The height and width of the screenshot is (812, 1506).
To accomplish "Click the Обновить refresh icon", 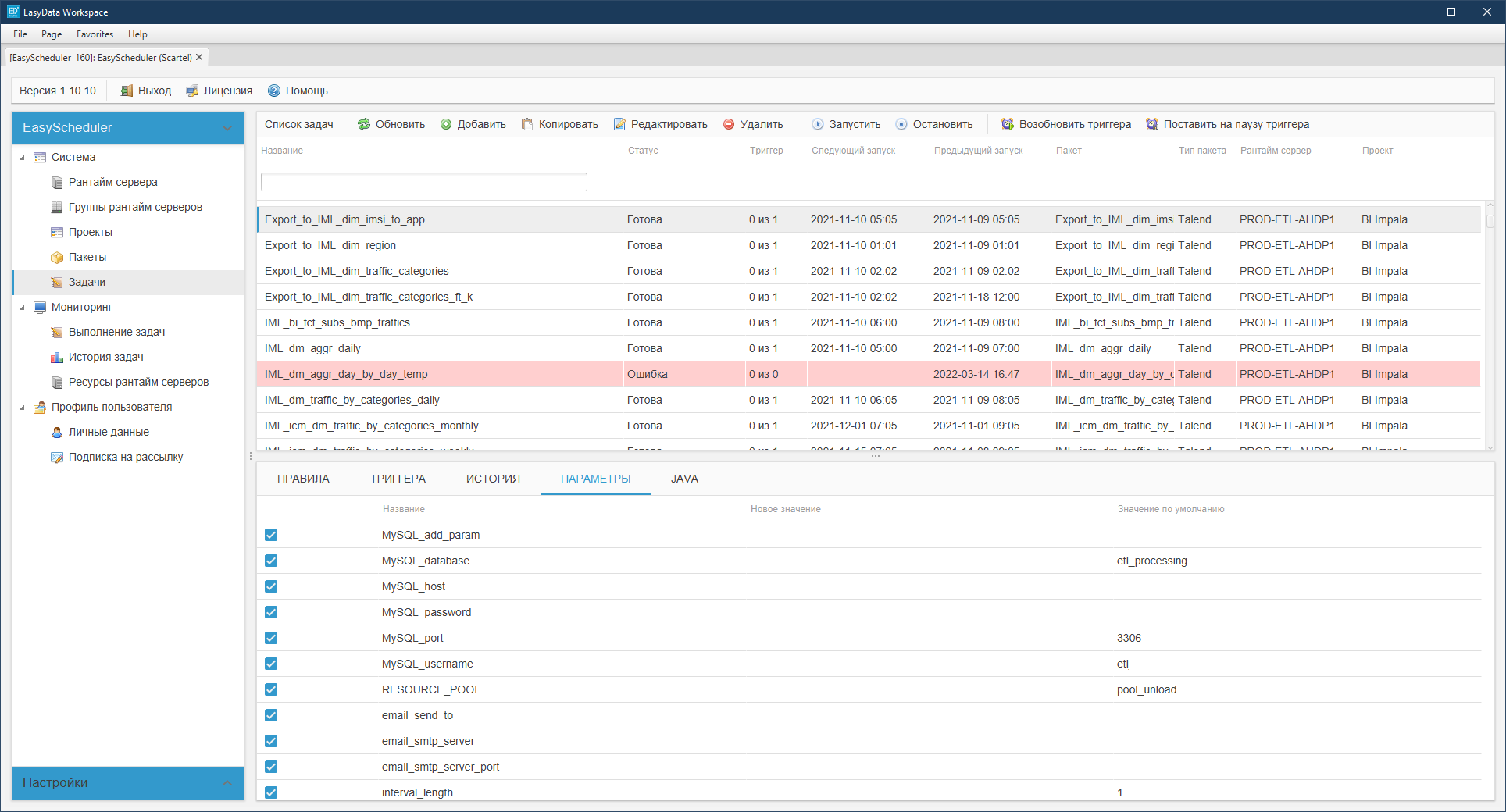I will (364, 124).
